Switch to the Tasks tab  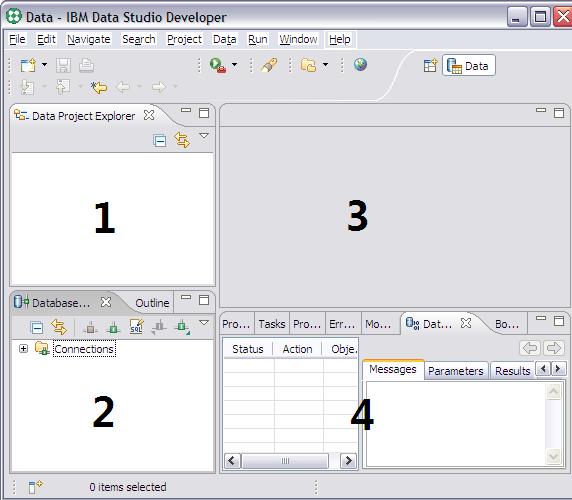pyautogui.click(x=272, y=323)
